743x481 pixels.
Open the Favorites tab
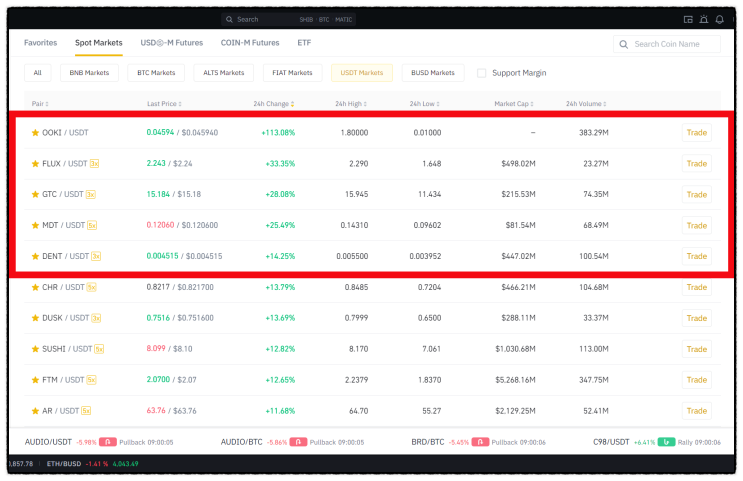tap(40, 43)
